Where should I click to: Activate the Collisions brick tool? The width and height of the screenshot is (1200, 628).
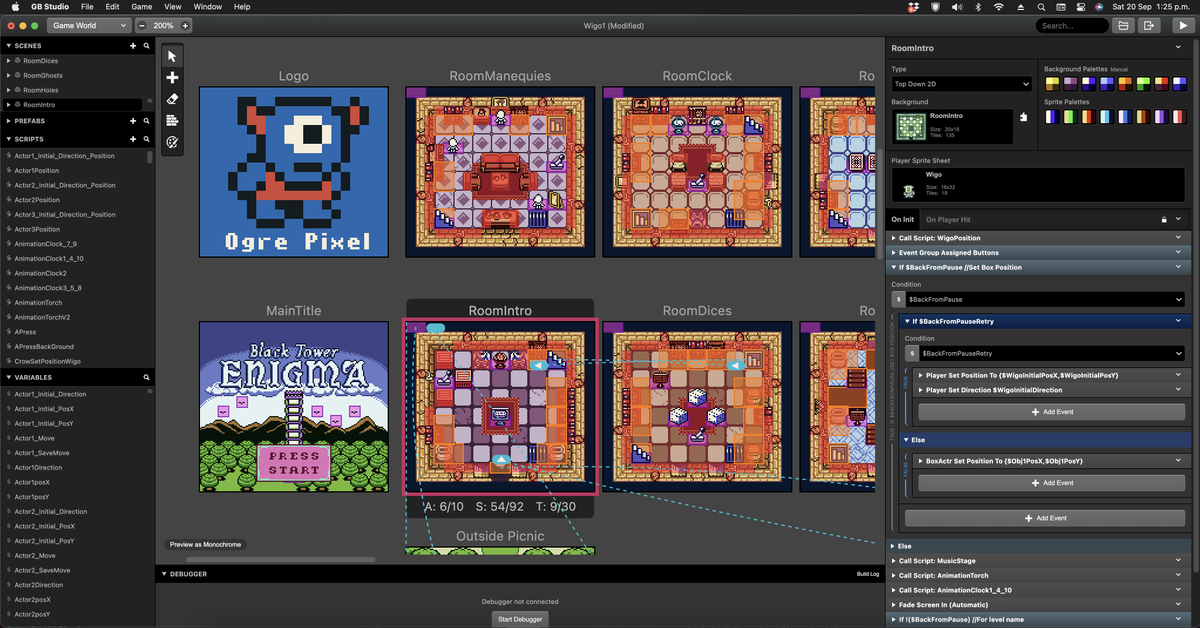click(172, 121)
